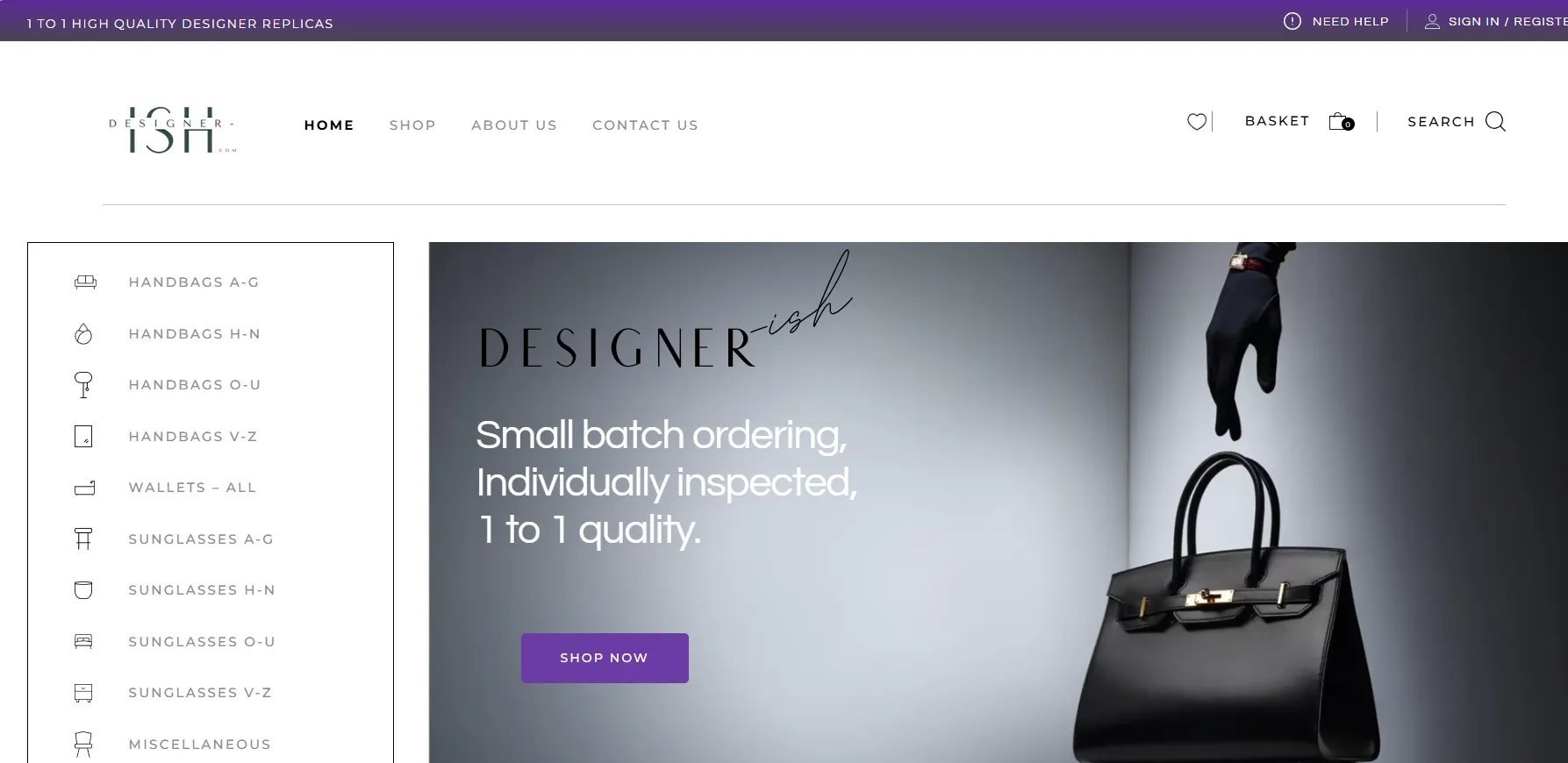The width and height of the screenshot is (1568, 763).
Task: Go to the About Us page
Action: (x=514, y=125)
